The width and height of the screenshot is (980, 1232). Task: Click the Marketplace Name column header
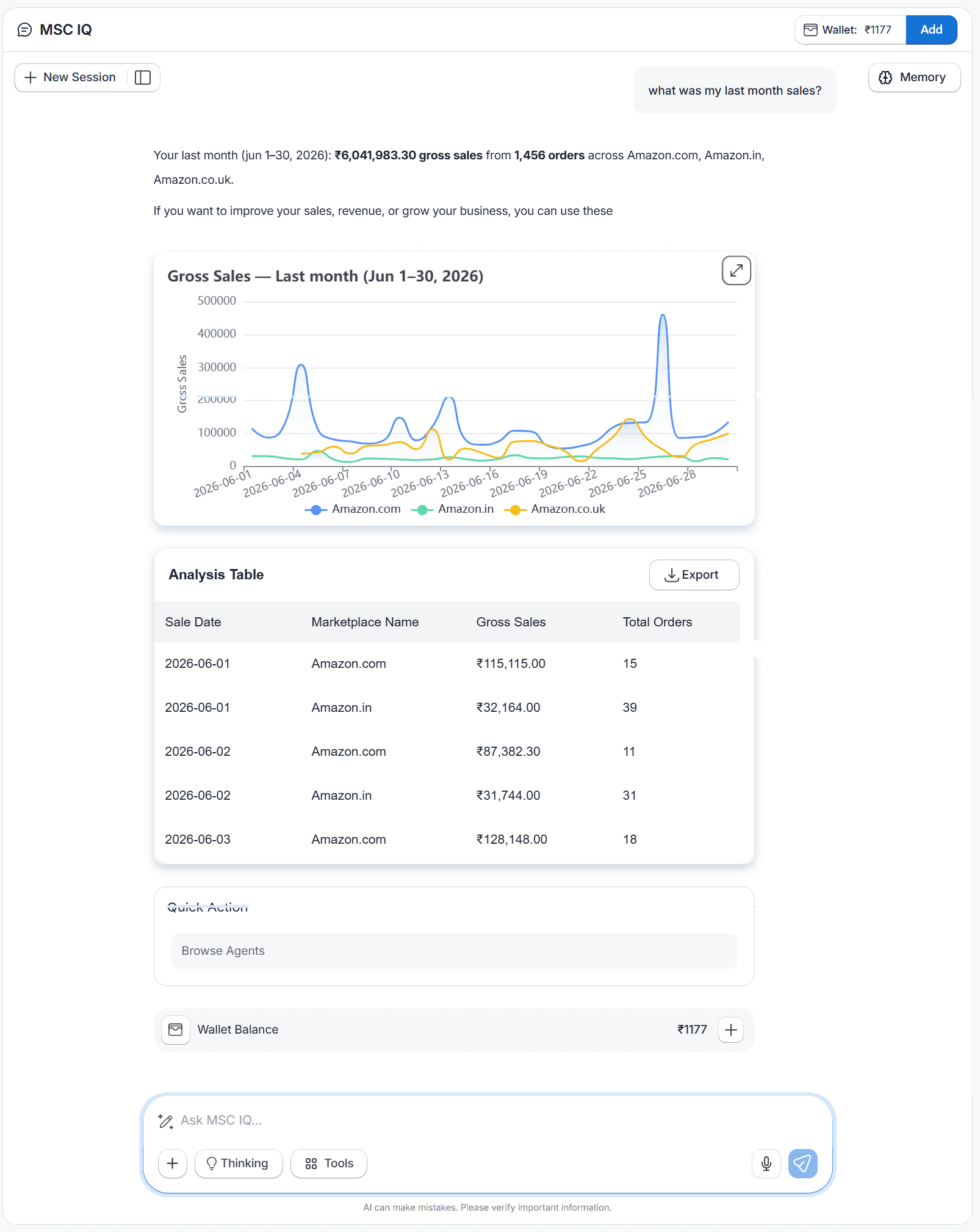365,622
